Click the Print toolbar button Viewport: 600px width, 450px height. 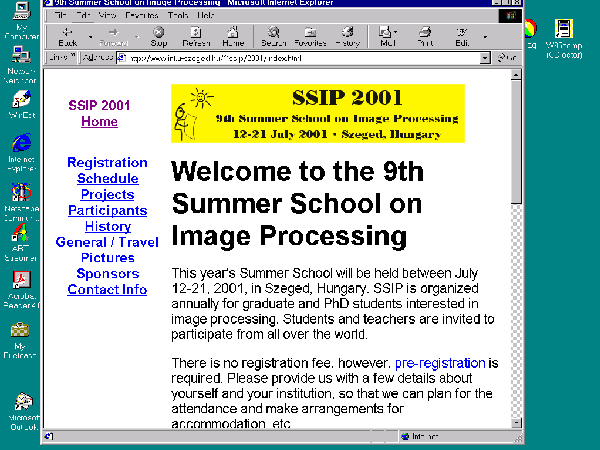pos(425,37)
